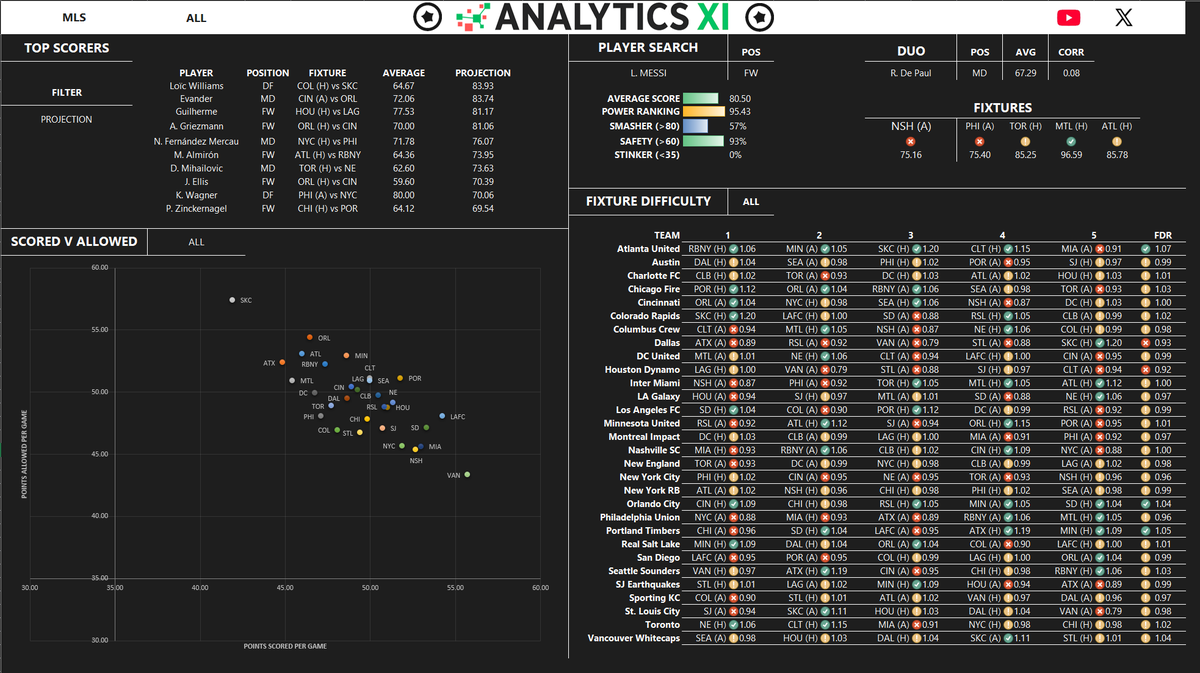The height and width of the screenshot is (673, 1200).
Task: Click the Smasher (>80) blue bar
Action: click(x=695, y=126)
